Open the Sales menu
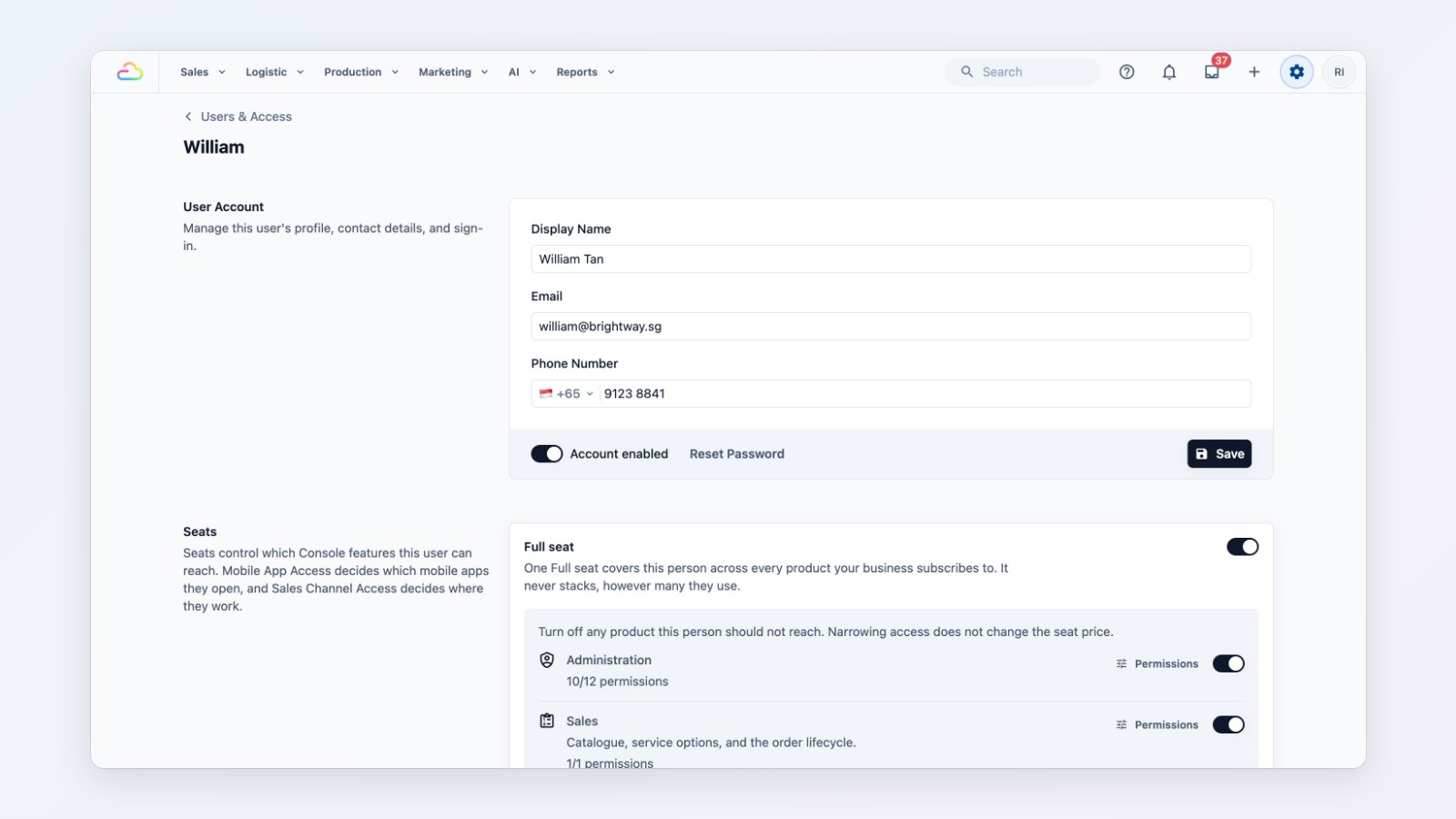Screen dimensions: 1456x819 point(203,72)
